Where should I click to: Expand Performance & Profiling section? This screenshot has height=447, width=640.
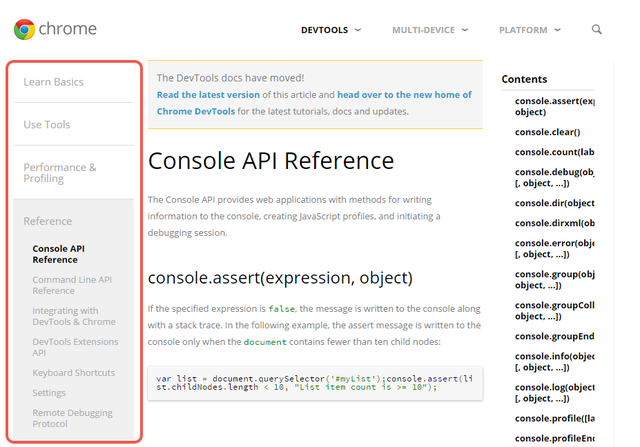(60, 173)
